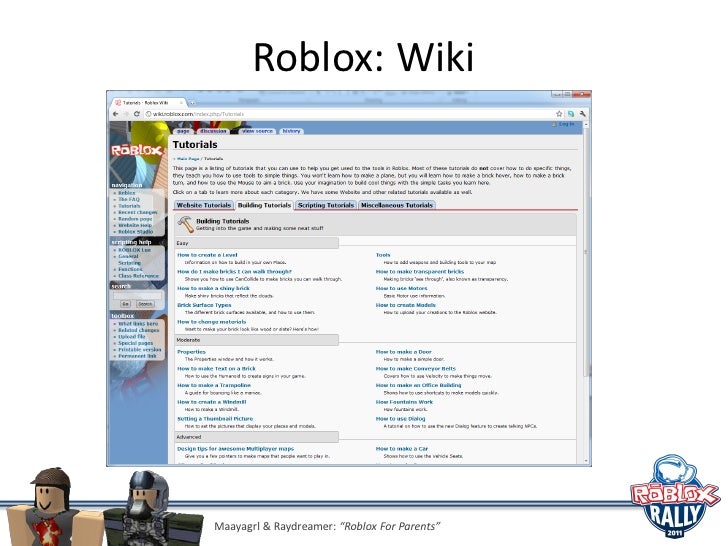
Task: Click inside the sidebar search box
Action: (x=137, y=295)
